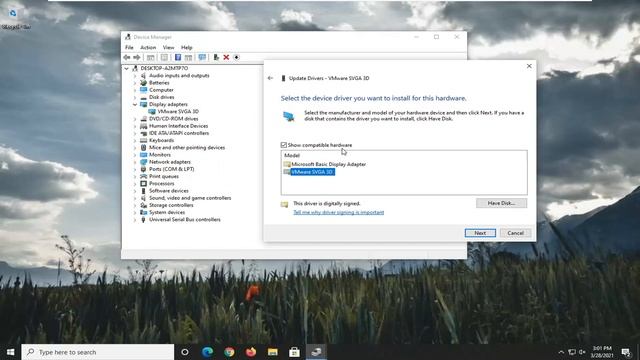Select Print queues in the tree
Image resolution: width=640 pixels, height=360 pixels.
tap(164, 176)
